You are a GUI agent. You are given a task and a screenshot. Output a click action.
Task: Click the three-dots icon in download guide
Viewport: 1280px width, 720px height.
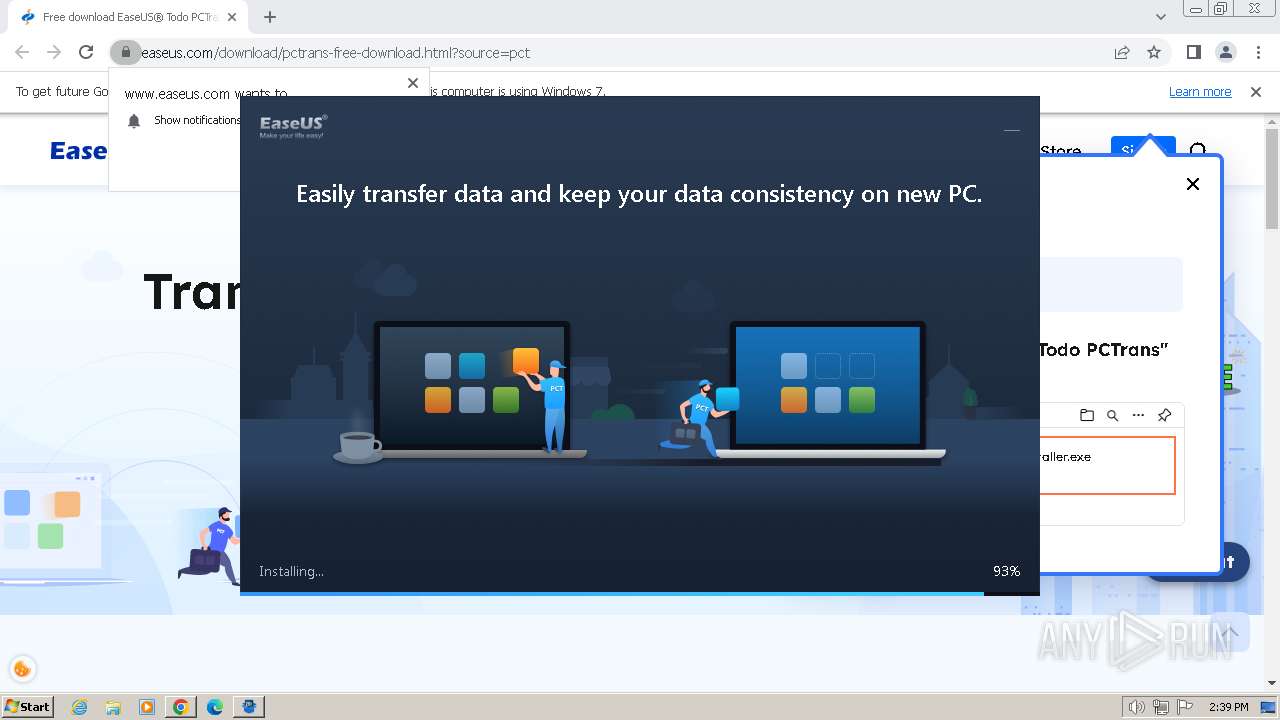(1138, 415)
